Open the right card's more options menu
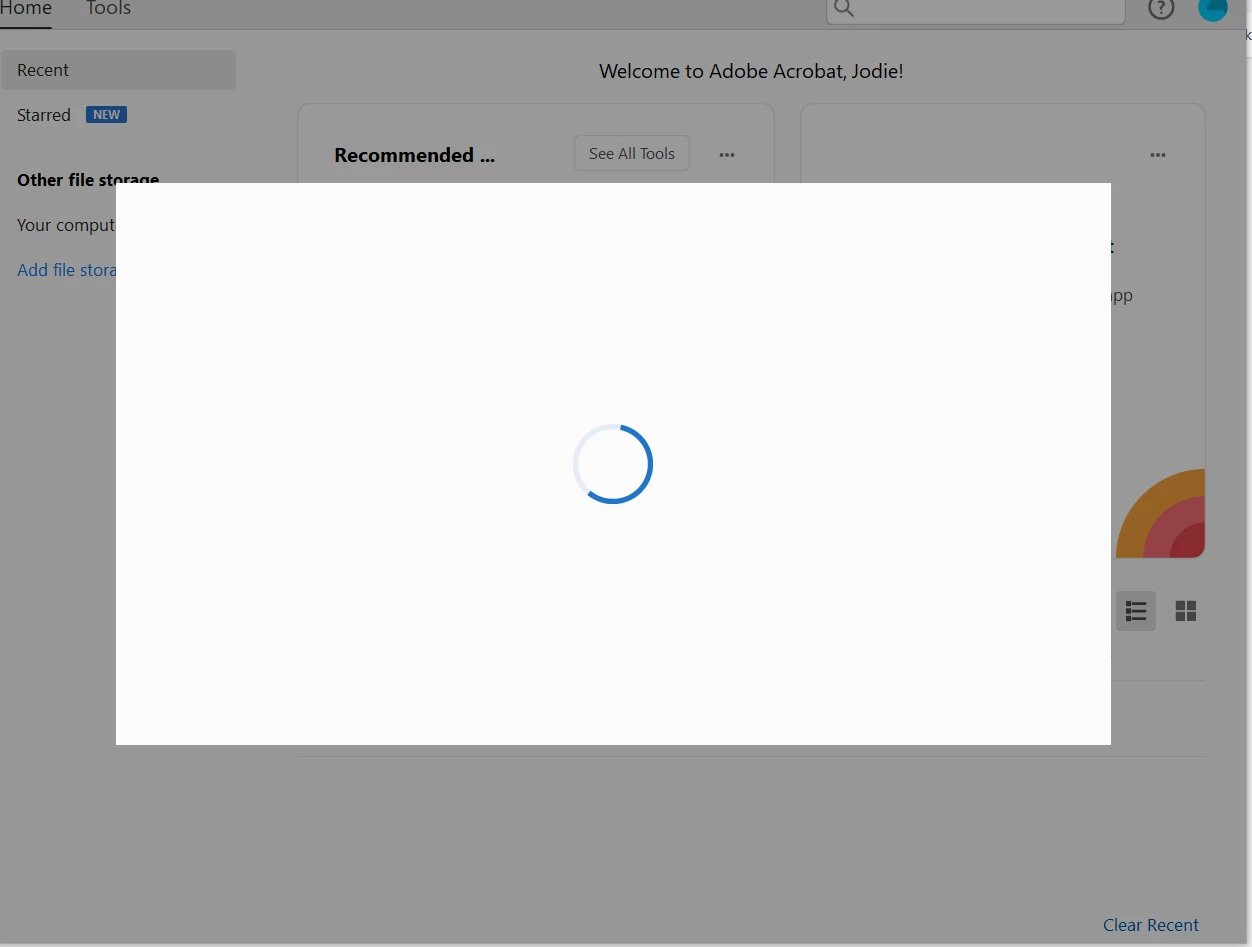Image resolution: width=1252 pixels, height=947 pixels. (1158, 155)
